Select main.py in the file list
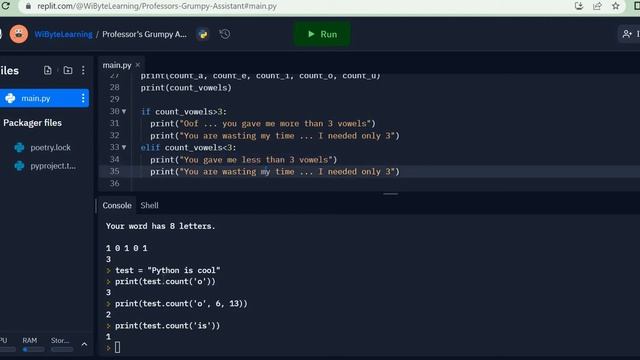 pos(44,98)
